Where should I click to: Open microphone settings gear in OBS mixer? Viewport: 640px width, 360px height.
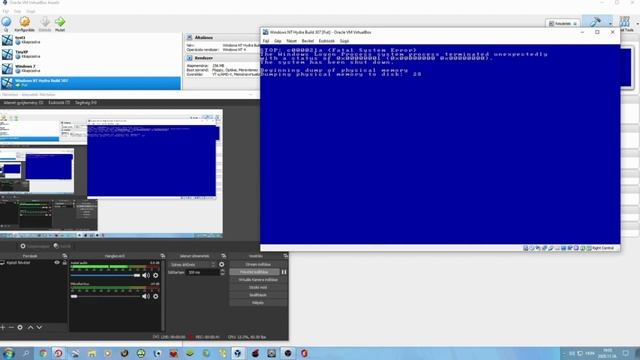click(156, 296)
